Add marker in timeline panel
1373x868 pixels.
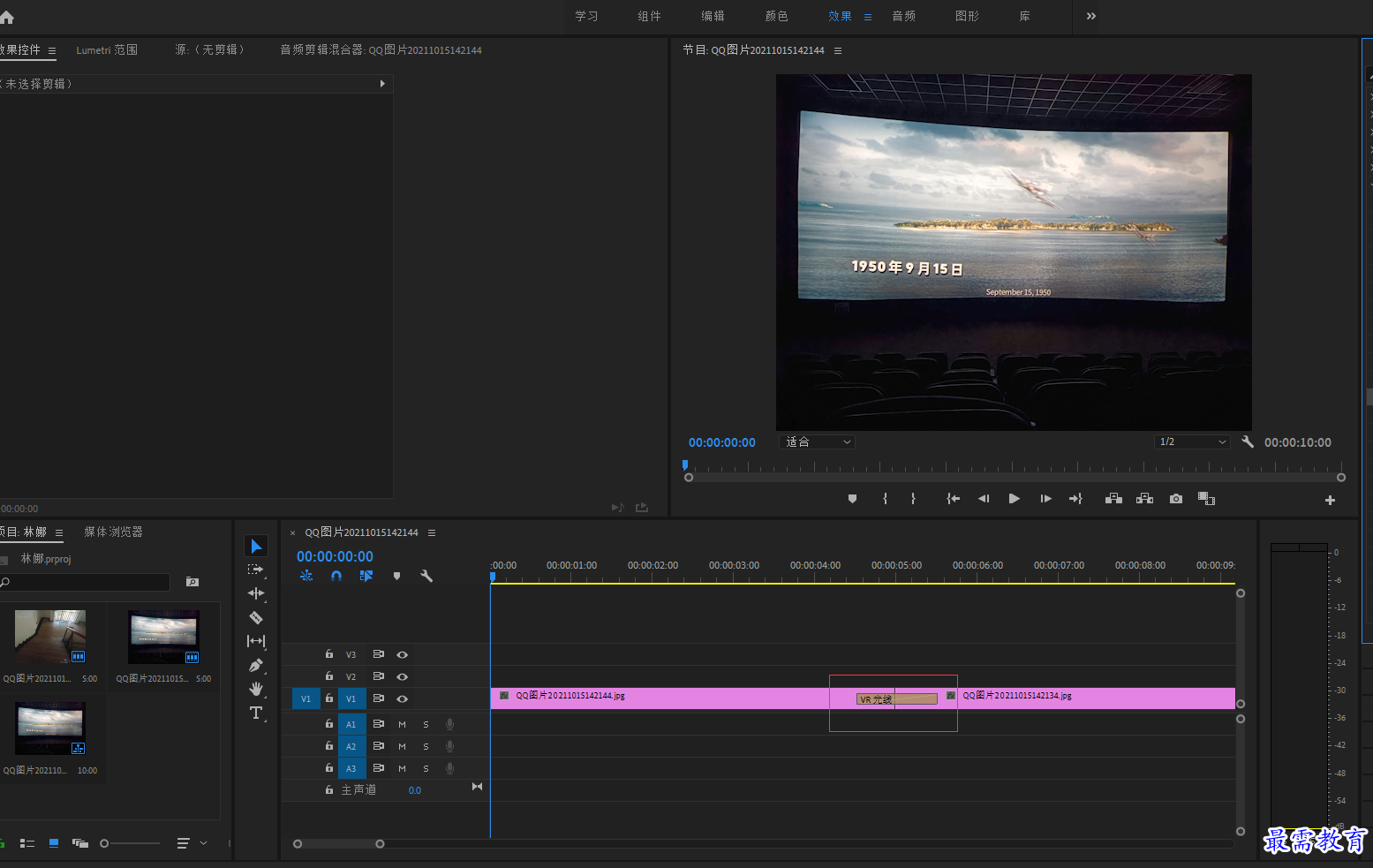(x=396, y=576)
